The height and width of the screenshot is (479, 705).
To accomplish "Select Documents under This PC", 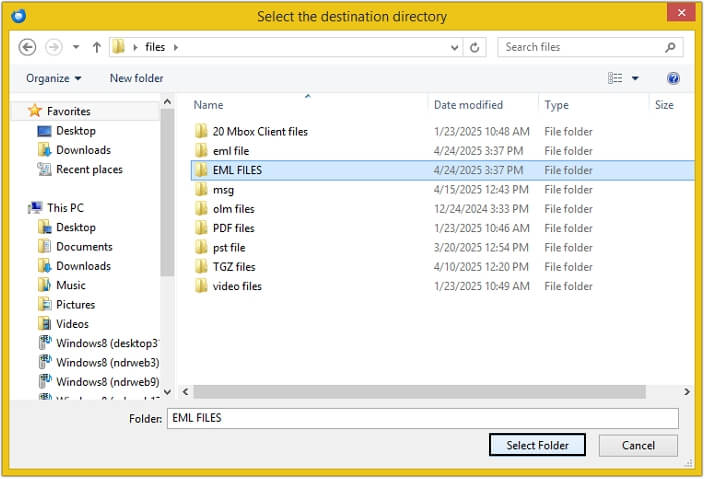I will point(84,247).
